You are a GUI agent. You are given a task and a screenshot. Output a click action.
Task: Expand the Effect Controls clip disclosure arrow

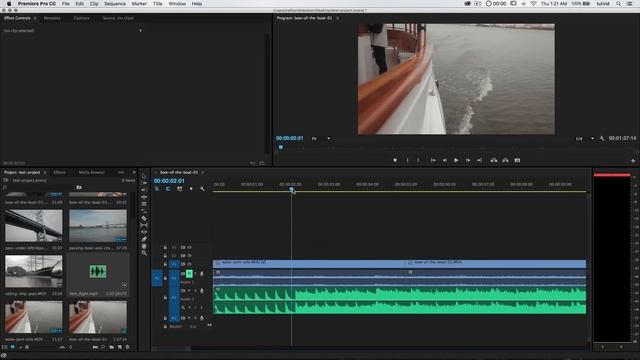140,31
